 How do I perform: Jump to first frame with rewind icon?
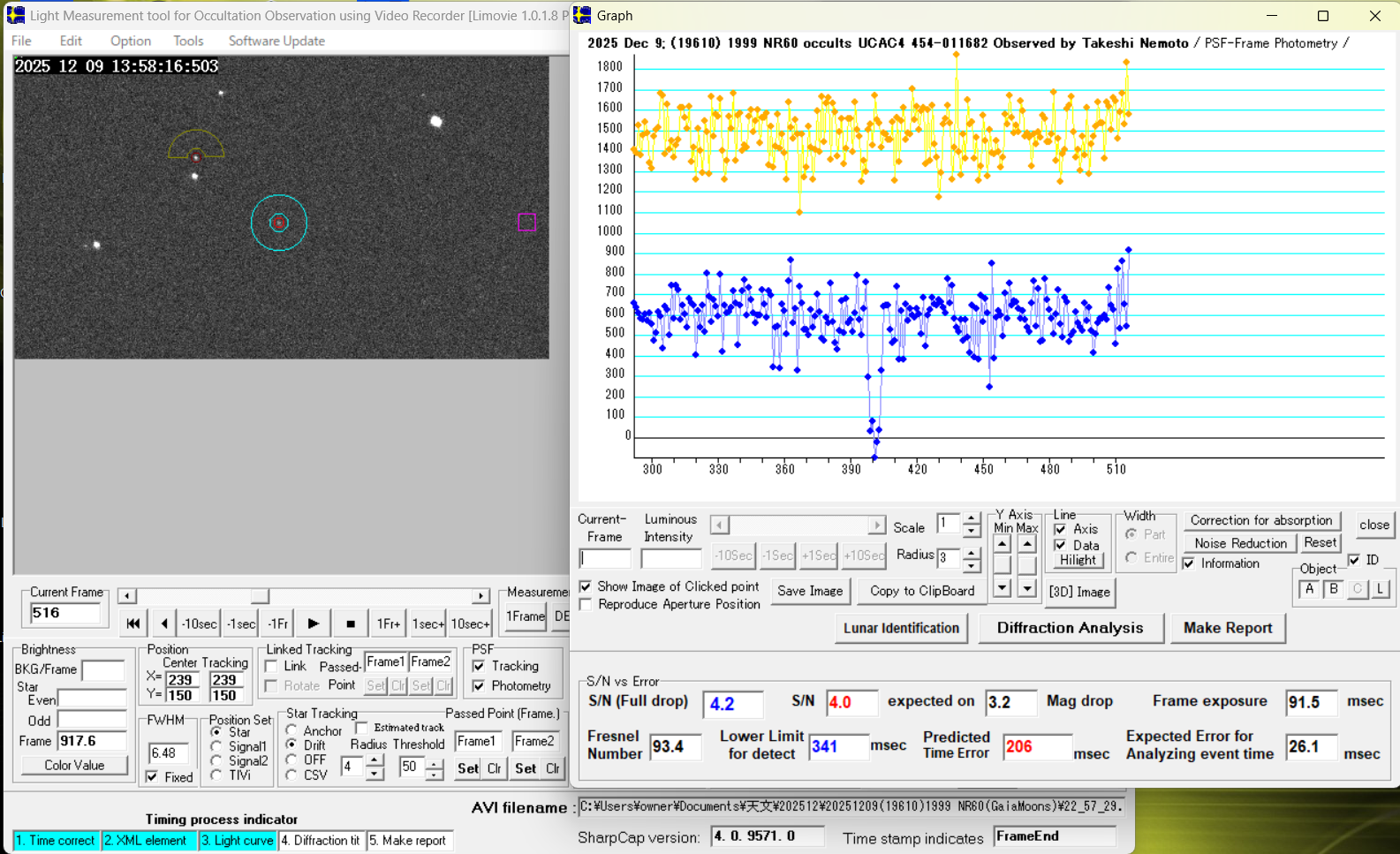click(x=132, y=623)
